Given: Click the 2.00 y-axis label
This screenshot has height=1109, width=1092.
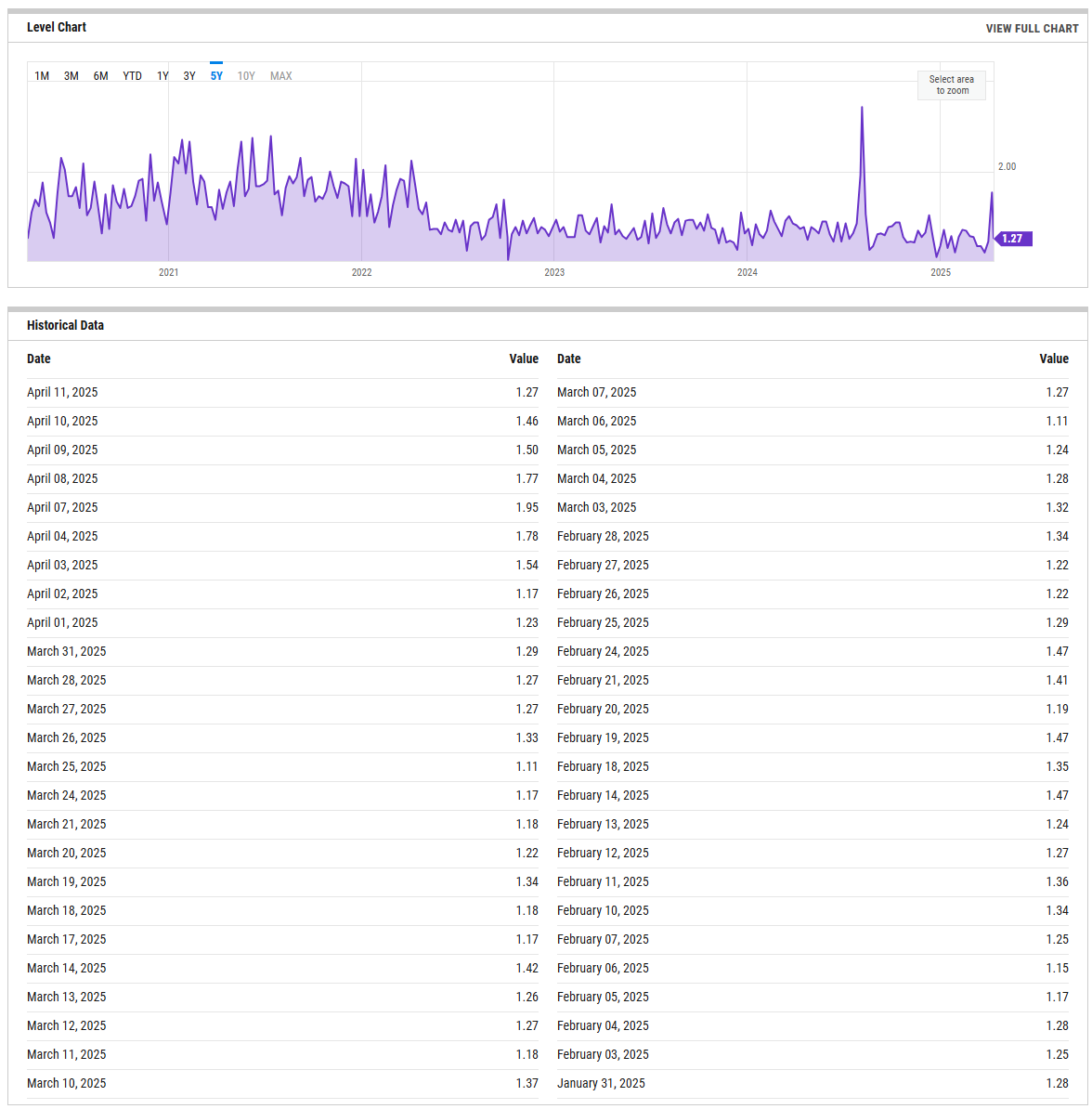Looking at the screenshot, I should pos(1007,166).
